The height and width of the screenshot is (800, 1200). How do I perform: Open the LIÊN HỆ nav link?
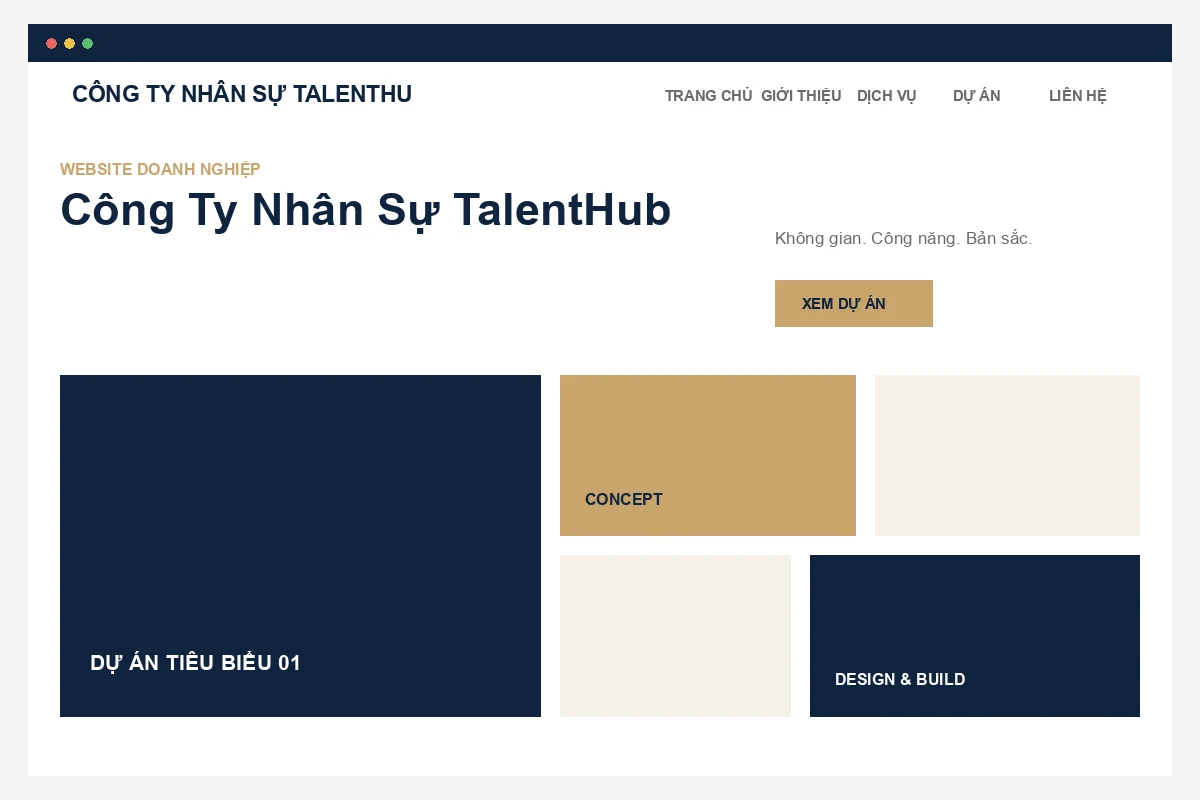coord(1078,96)
